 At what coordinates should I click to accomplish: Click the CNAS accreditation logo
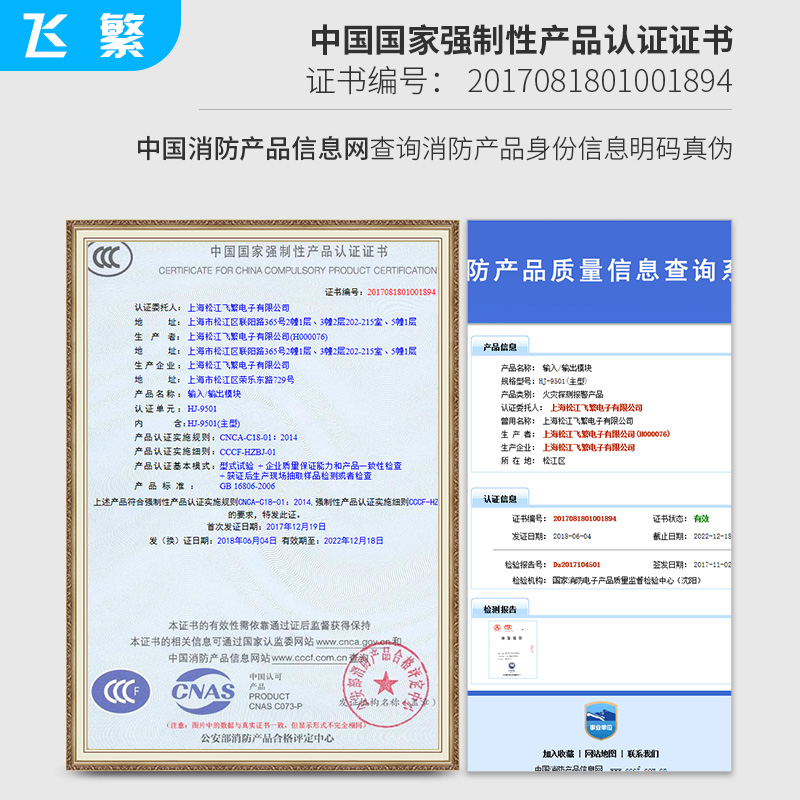click(203, 691)
